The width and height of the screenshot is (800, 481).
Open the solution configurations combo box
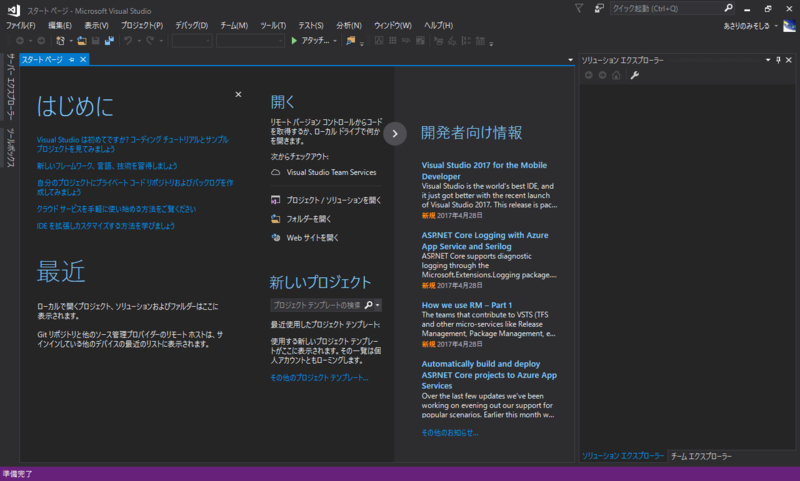point(192,41)
